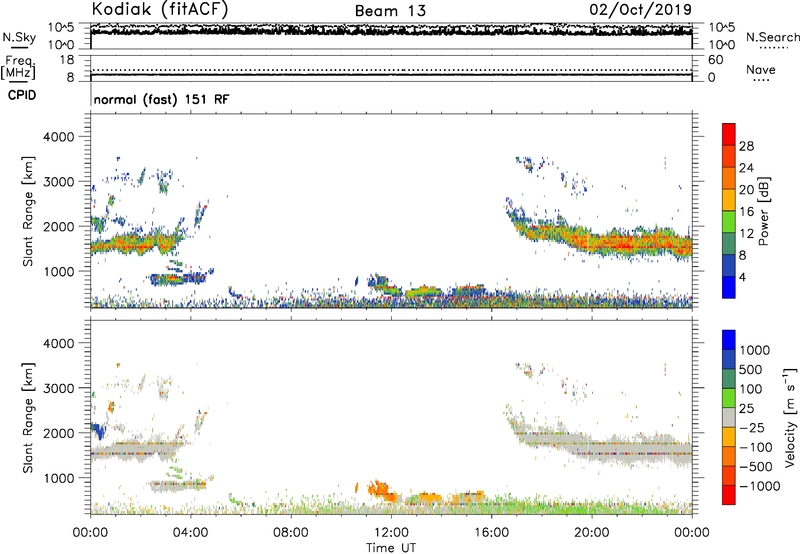Click "1000" on the velocity panel range axis
Viewport: 800px width, 554px height.
pos(59,478)
